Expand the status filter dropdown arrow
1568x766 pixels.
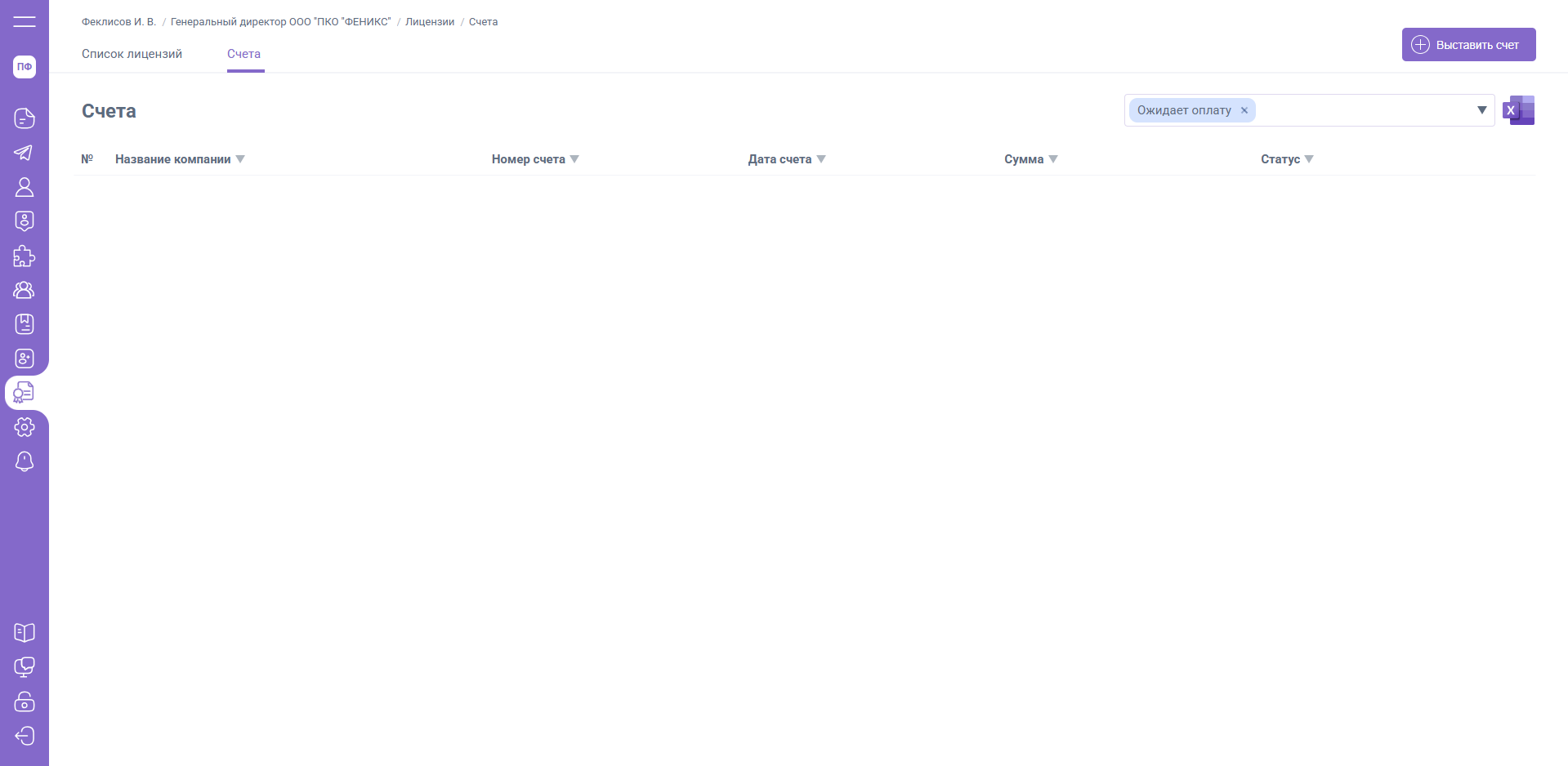(1481, 110)
